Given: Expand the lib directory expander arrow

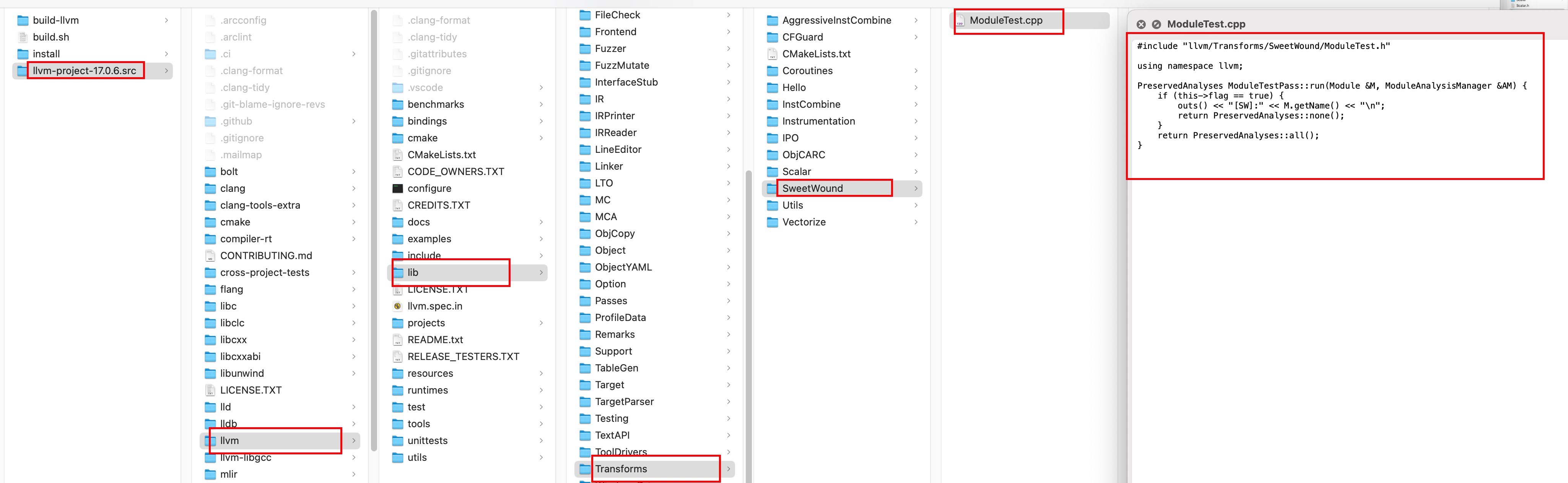Looking at the screenshot, I should (544, 273).
